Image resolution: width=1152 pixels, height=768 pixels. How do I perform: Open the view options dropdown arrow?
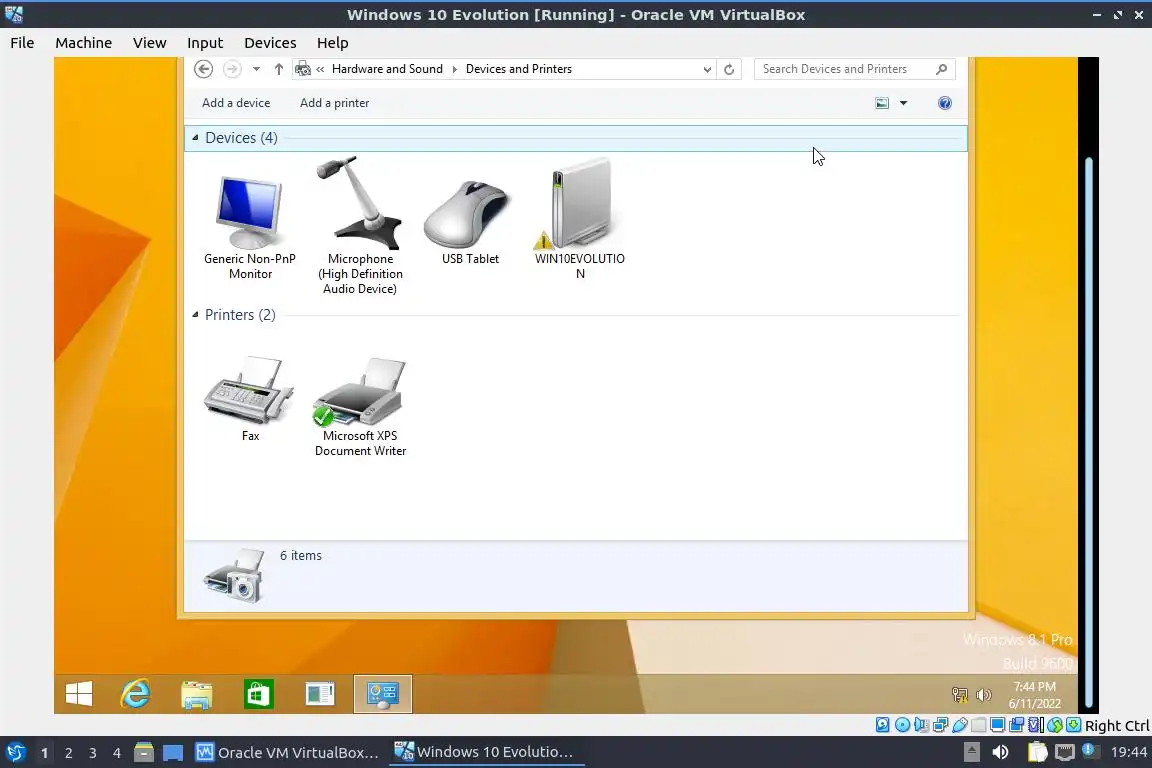tap(904, 103)
